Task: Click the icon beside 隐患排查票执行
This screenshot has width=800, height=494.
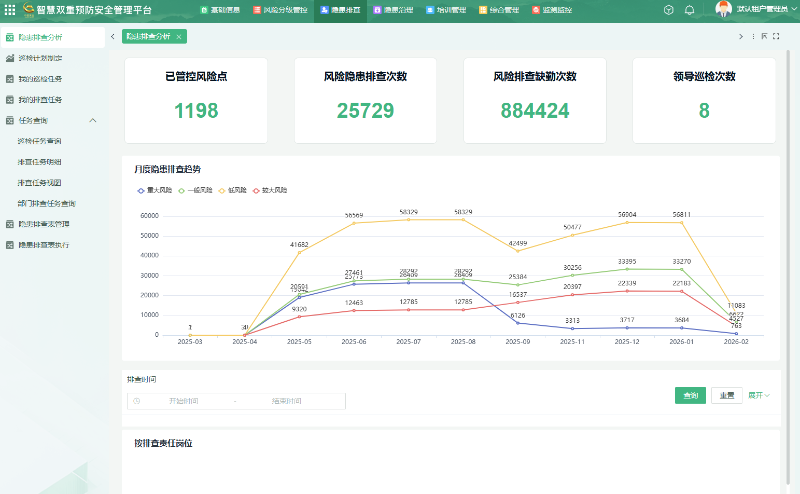Action: [x=10, y=245]
